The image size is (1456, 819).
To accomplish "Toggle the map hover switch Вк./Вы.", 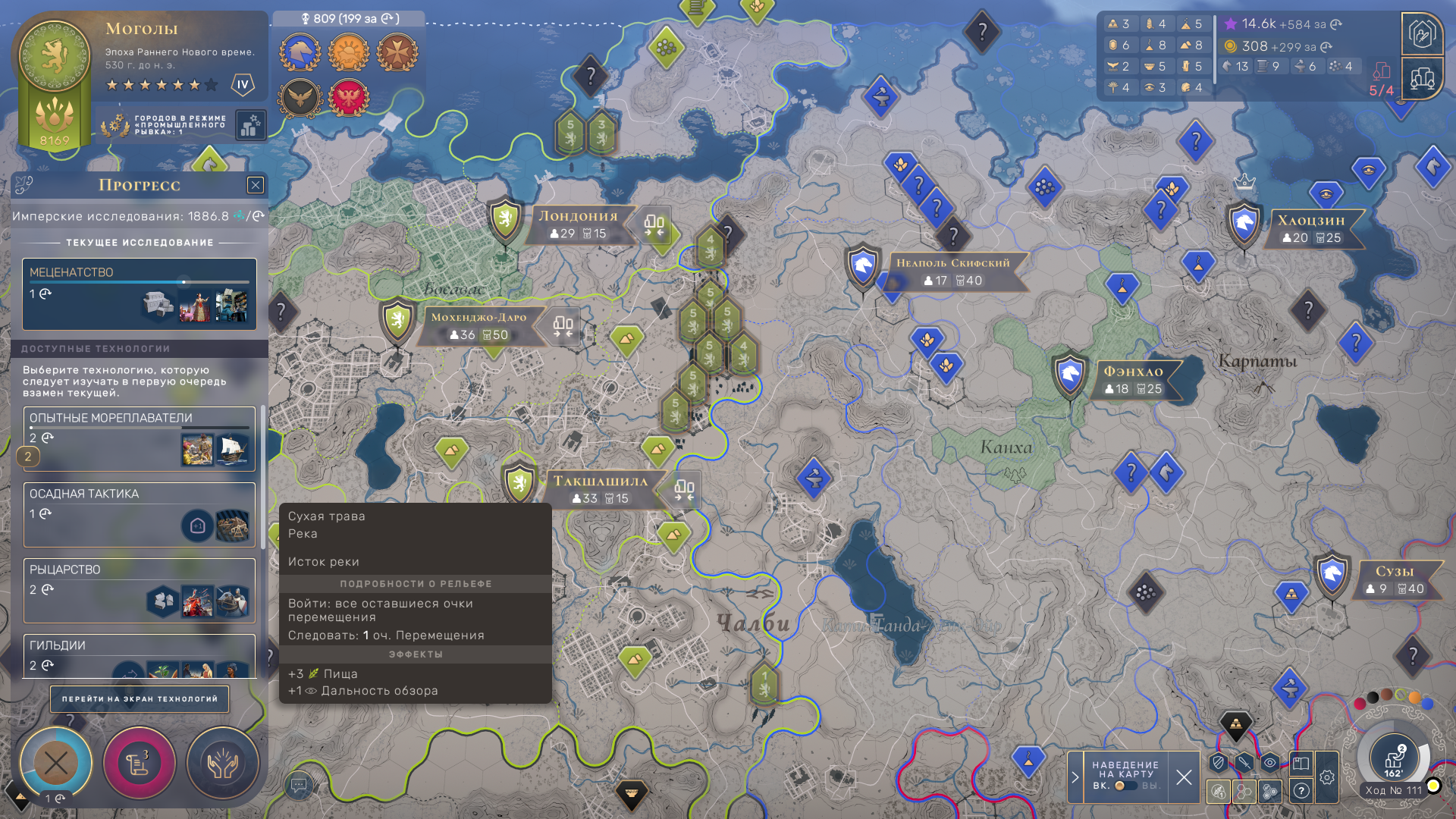I will pos(1125,786).
